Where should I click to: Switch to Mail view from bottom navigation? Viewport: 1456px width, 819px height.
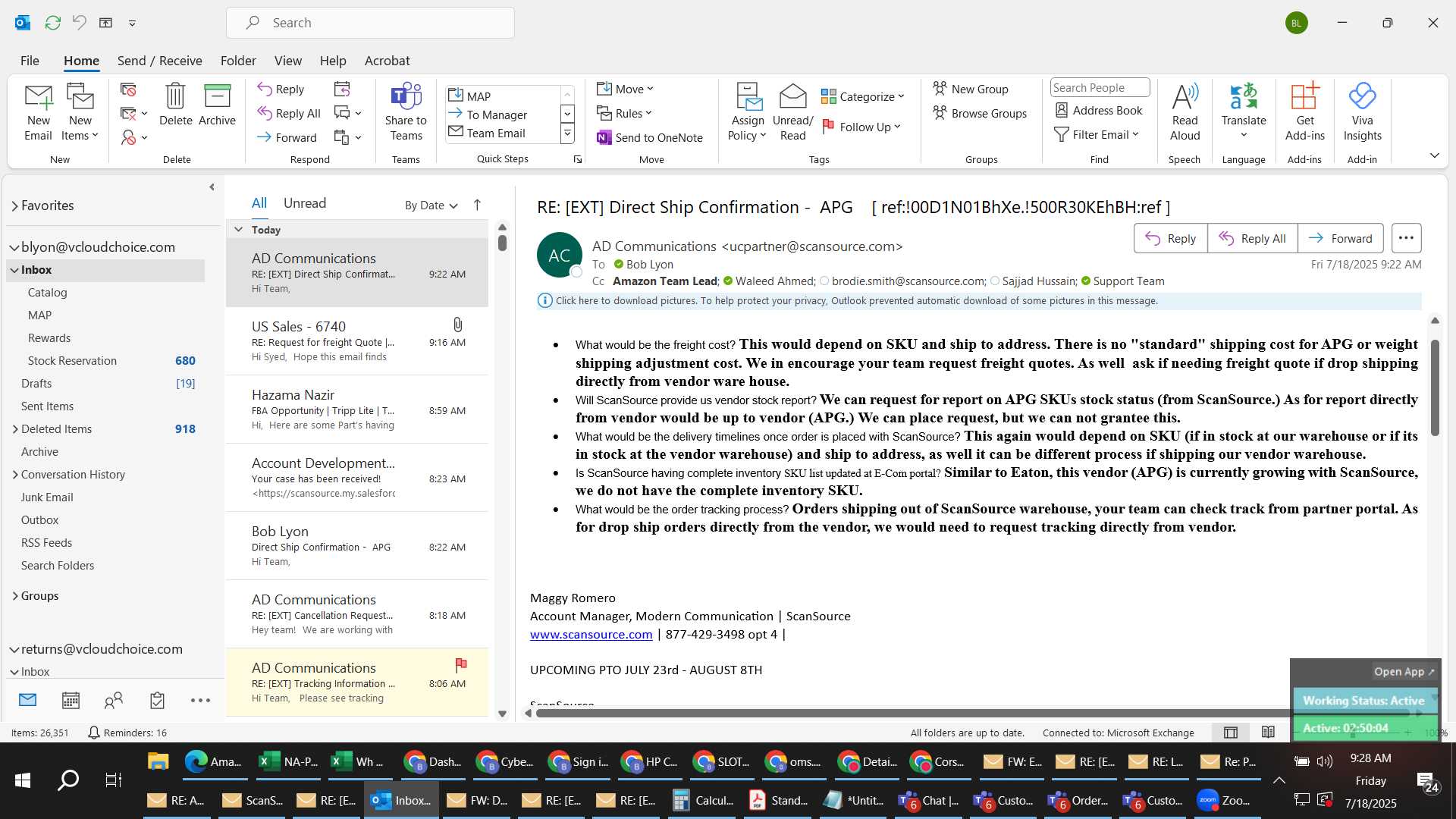click(x=27, y=700)
